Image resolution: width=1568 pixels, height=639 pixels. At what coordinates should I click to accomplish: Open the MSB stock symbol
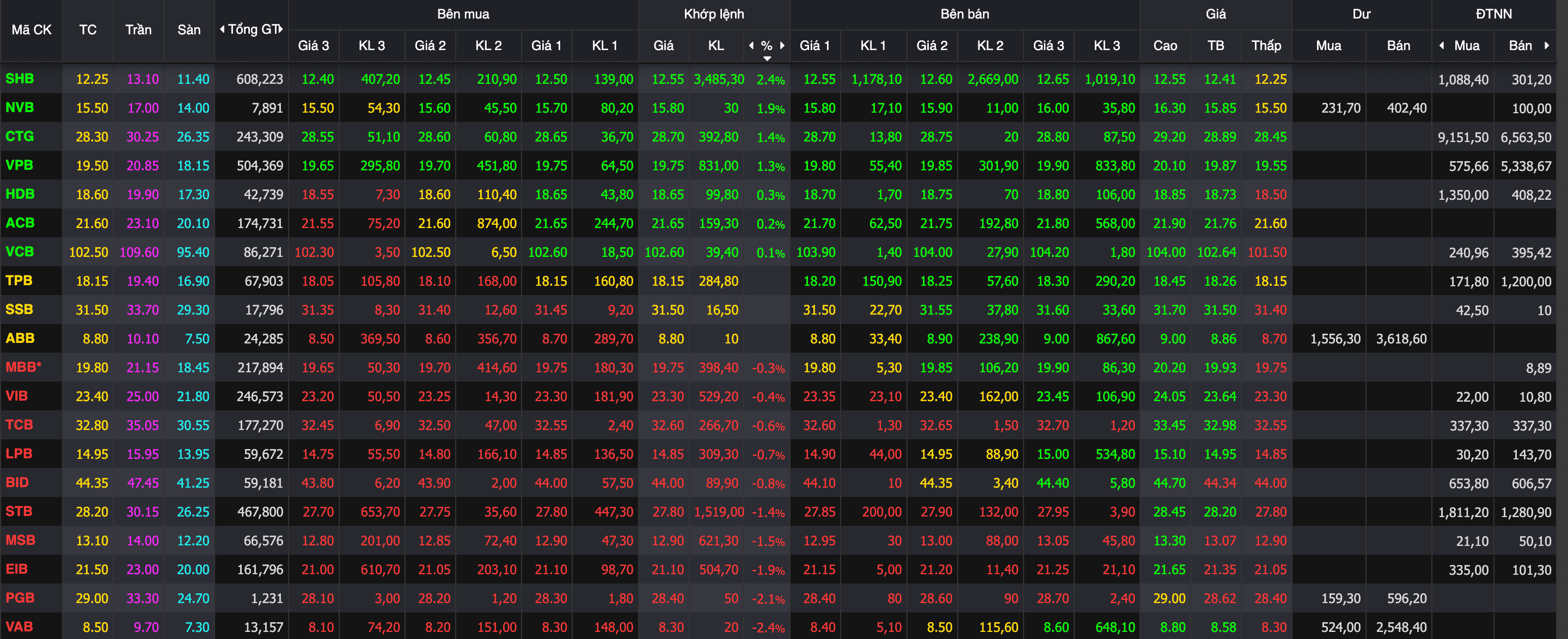pos(20,540)
